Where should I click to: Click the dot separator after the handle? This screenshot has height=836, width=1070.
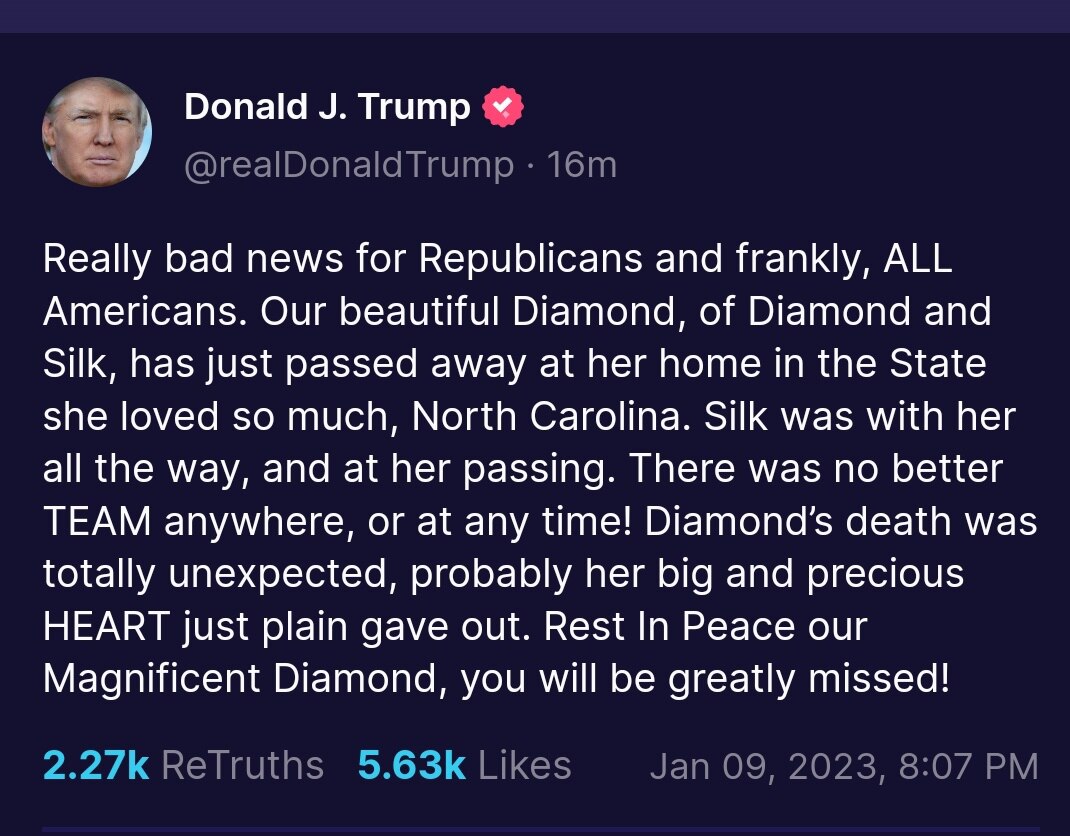(530, 165)
